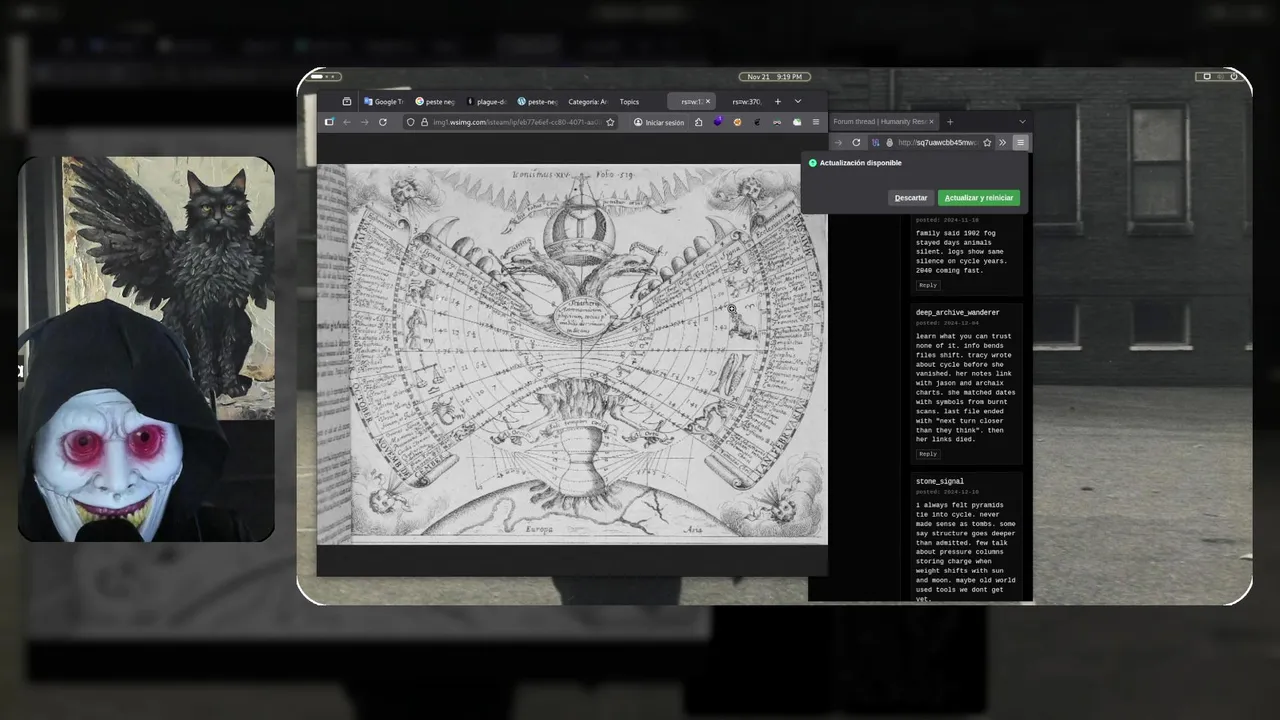Bookmark the wsimg.com page with star
Viewport: 1280px width, 720px height.
pos(610,122)
